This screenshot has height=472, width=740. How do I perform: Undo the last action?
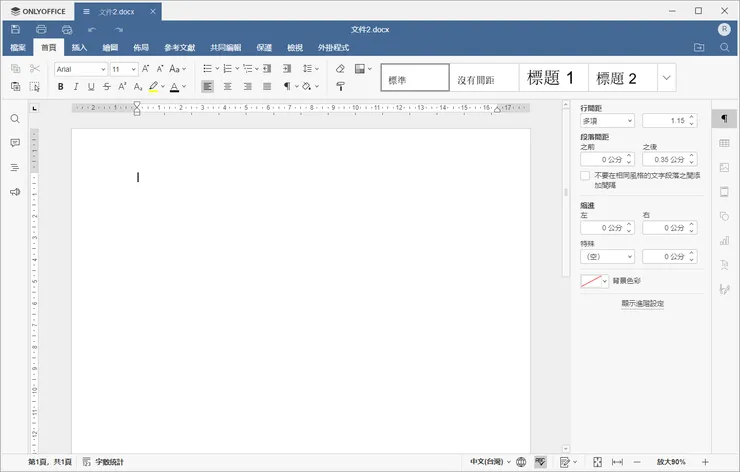(x=92, y=30)
